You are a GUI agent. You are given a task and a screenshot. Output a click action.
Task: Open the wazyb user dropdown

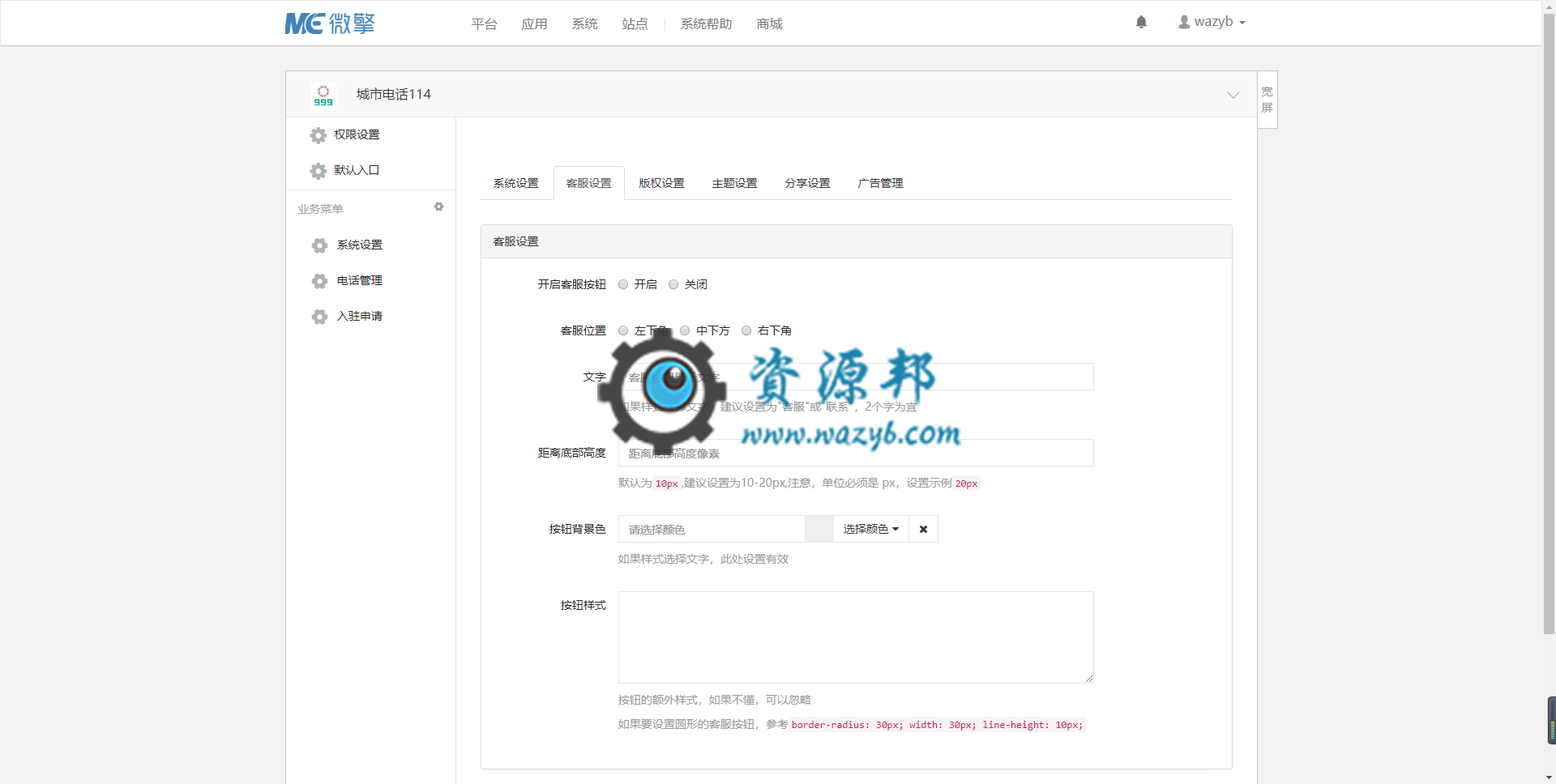(1212, 22)
